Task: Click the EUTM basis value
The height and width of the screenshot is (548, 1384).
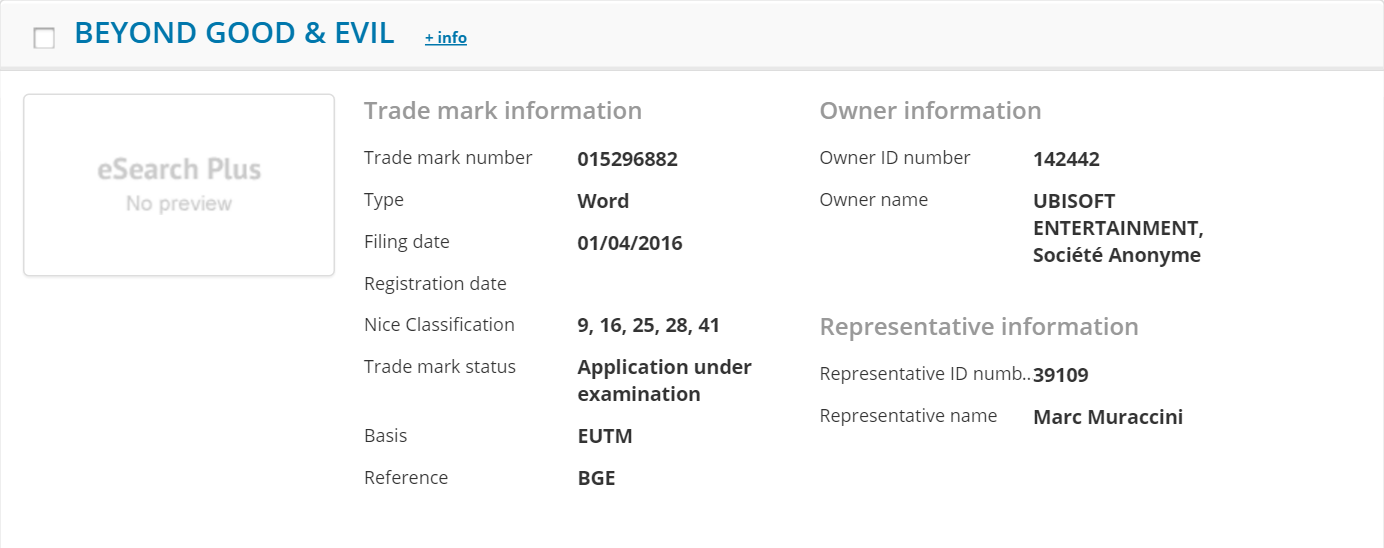Action: (x=605, y=436)
